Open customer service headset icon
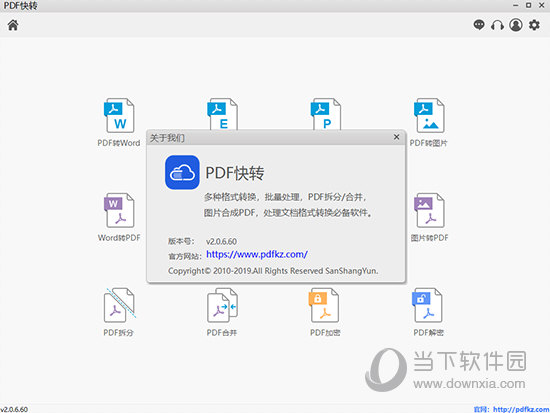 497,25
